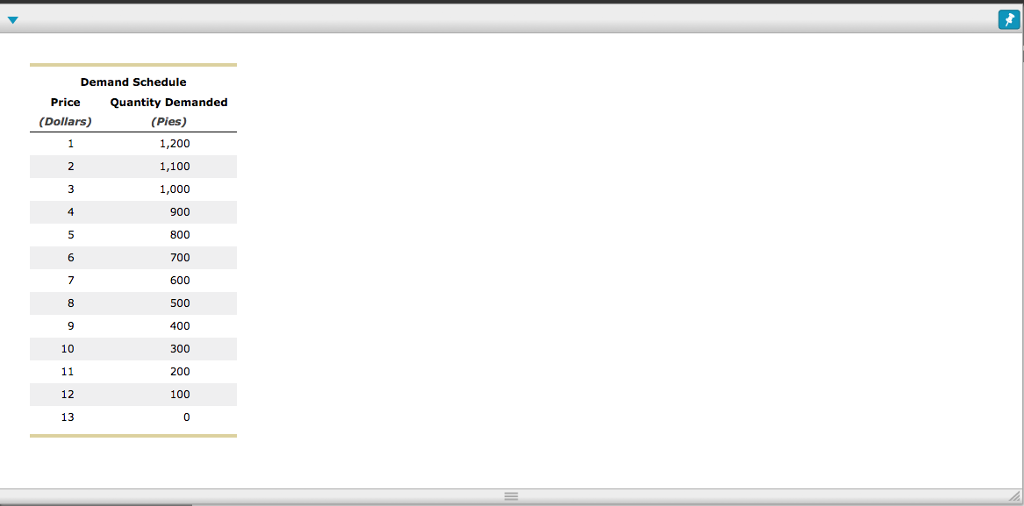Select the 700 quantity cell

(180, 258)
